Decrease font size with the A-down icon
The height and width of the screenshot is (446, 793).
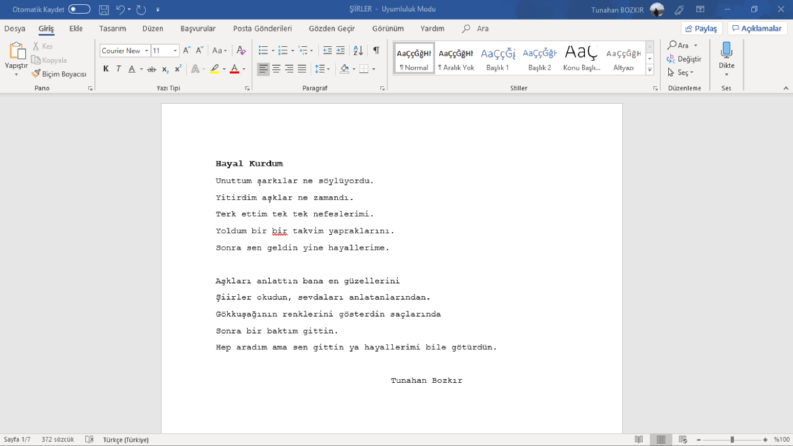pos(200,50)
